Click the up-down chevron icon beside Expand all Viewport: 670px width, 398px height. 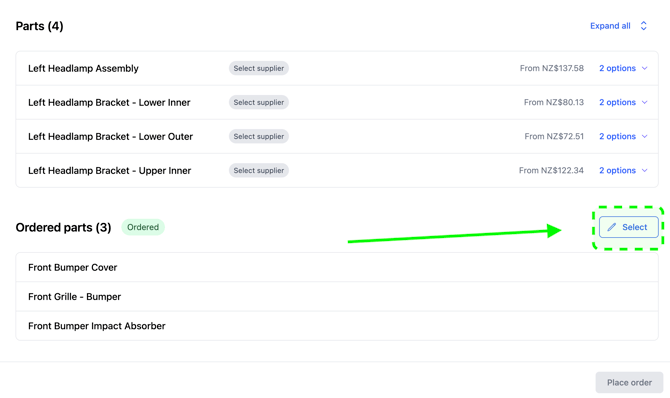tap(644, 26)
